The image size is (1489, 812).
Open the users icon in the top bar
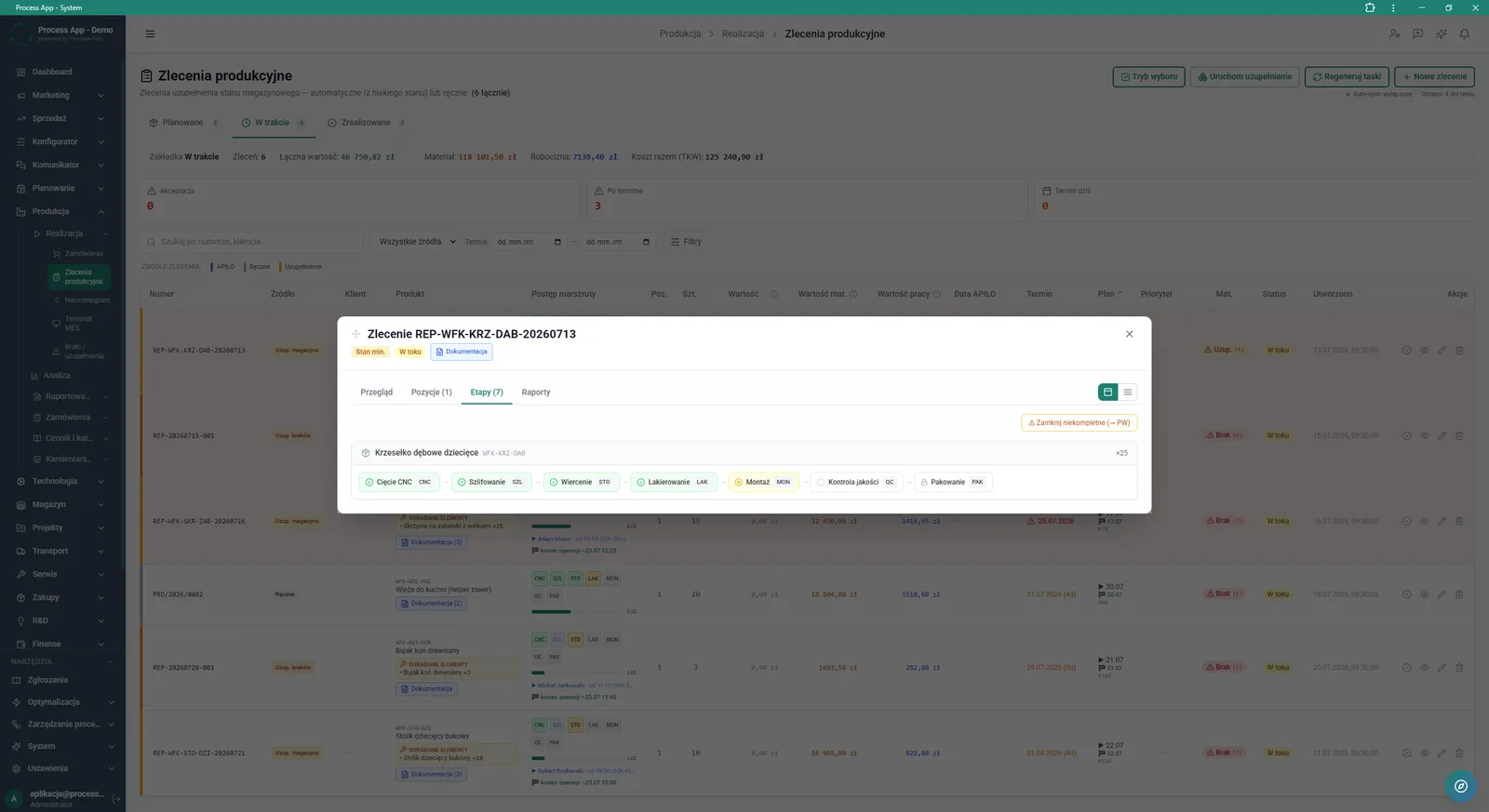click(x=1394, y=33)
